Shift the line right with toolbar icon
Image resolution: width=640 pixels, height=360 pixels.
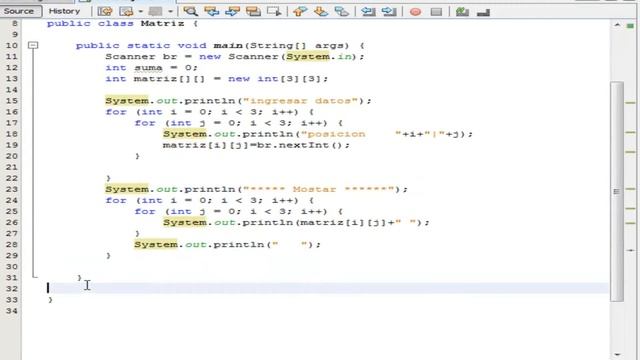pos(389,11)
